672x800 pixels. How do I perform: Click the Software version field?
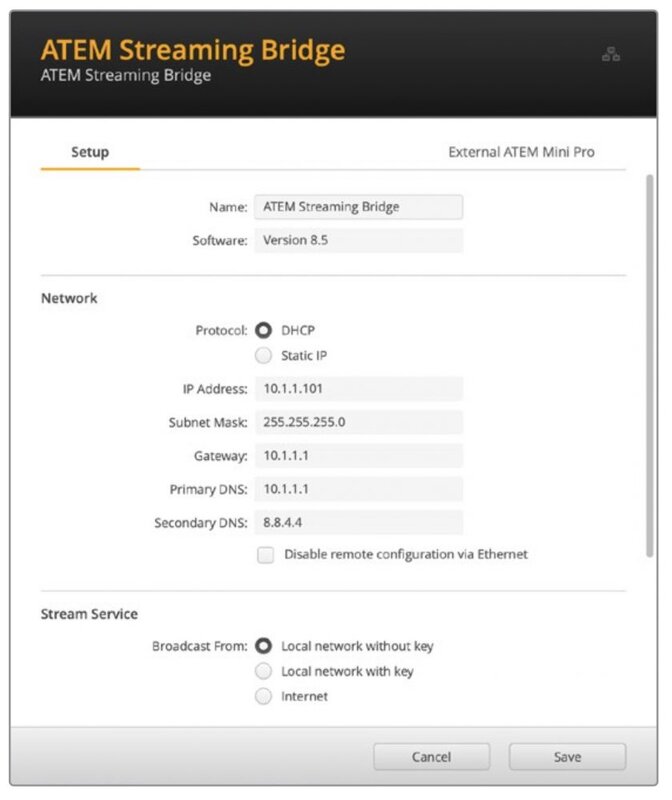tap(358, 240)
